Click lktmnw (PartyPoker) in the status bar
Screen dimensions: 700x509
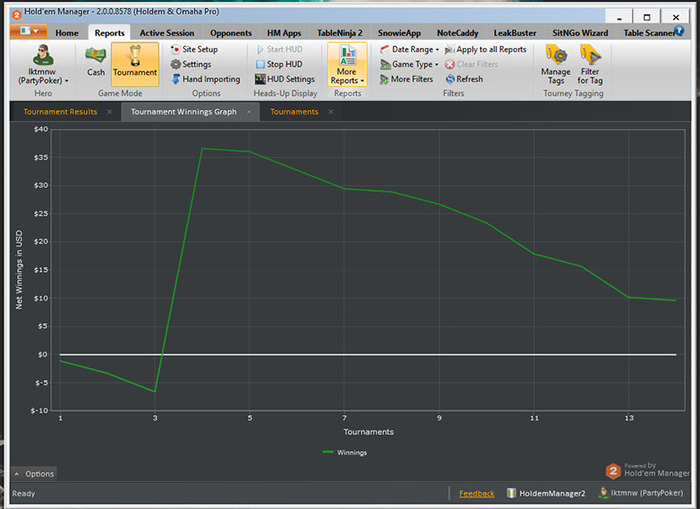coord(641,493)
